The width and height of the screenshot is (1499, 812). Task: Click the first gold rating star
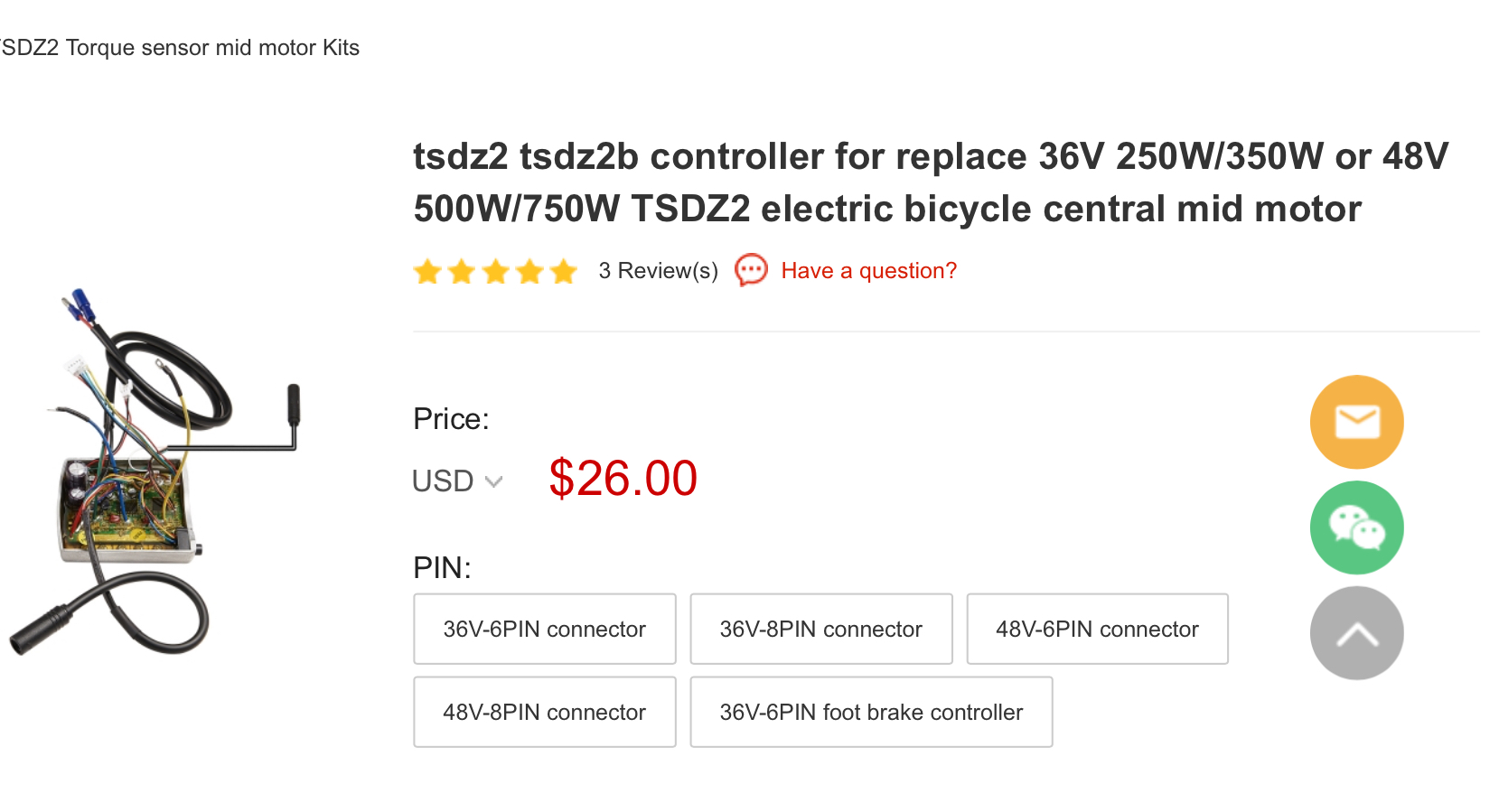[x=427, y=271]
